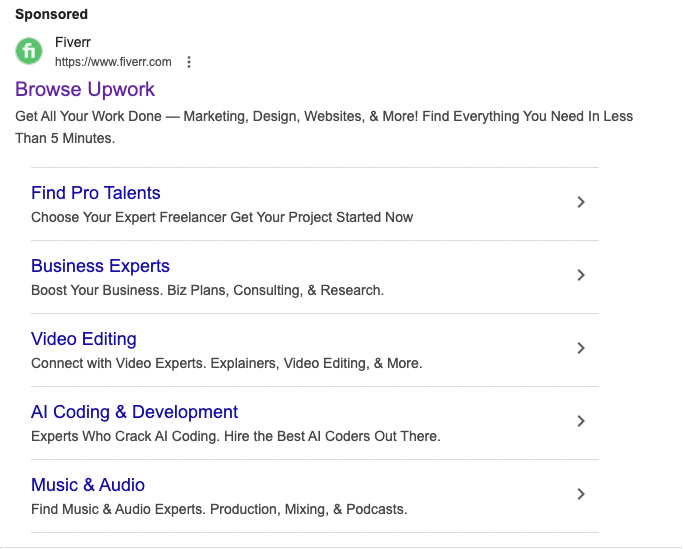Click the Fiverr advertiser name
Screen dimensions: 684x549
[x=73, y=42]
